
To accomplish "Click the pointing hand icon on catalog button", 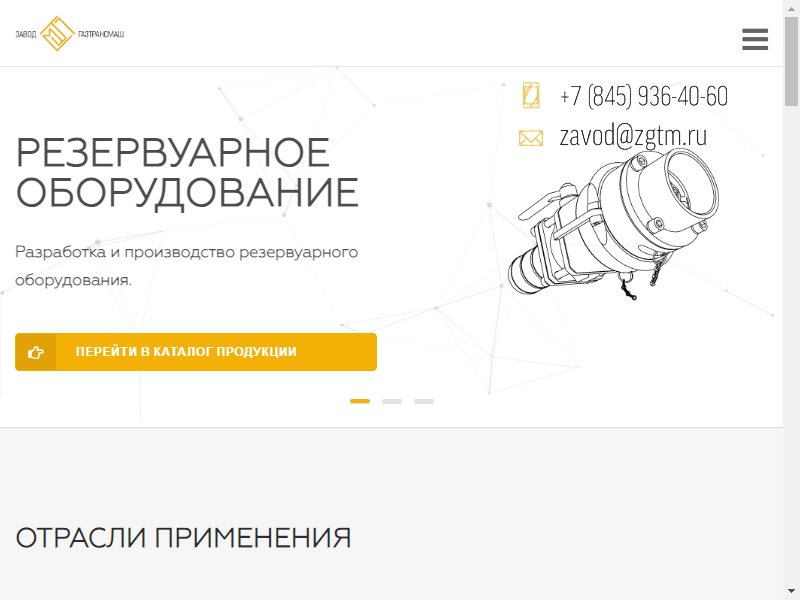I will coord(35,352).
